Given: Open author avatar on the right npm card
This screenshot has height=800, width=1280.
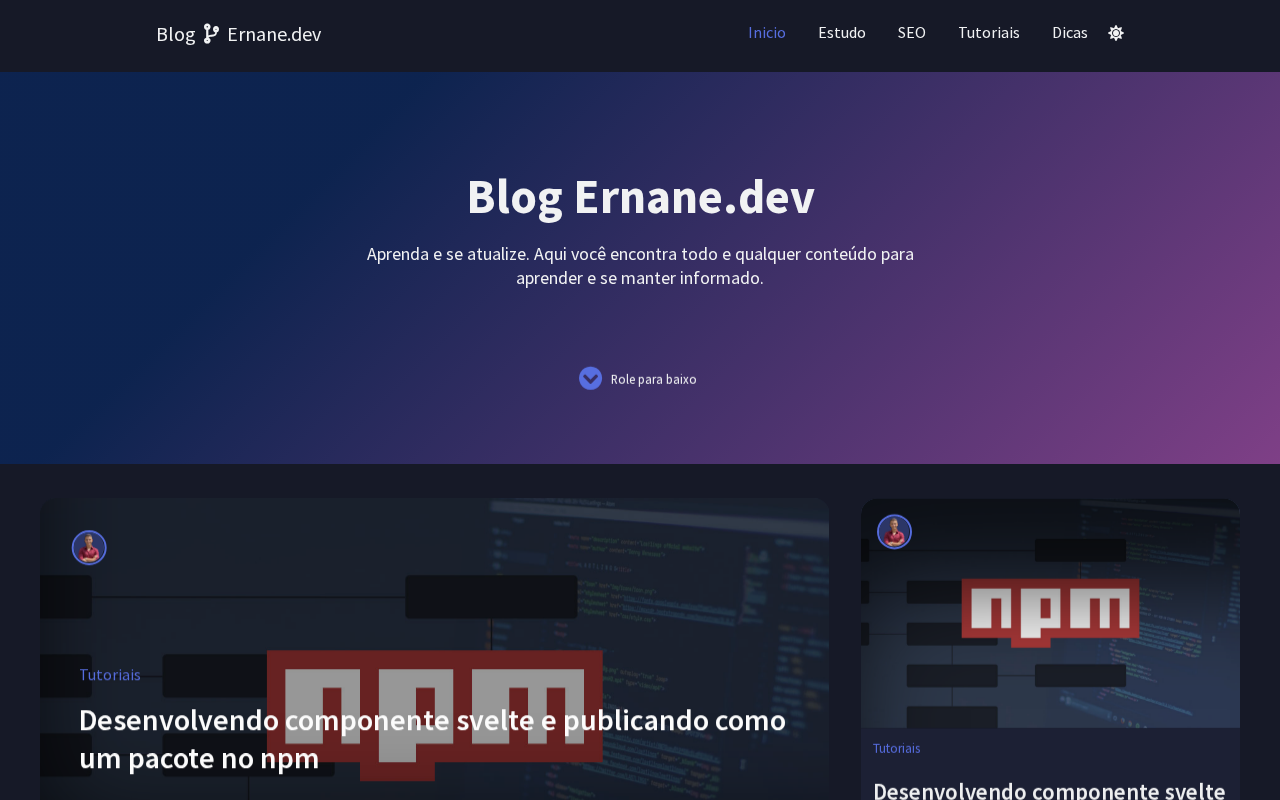Looking at the screenshot, I should [x=894, y=532].
